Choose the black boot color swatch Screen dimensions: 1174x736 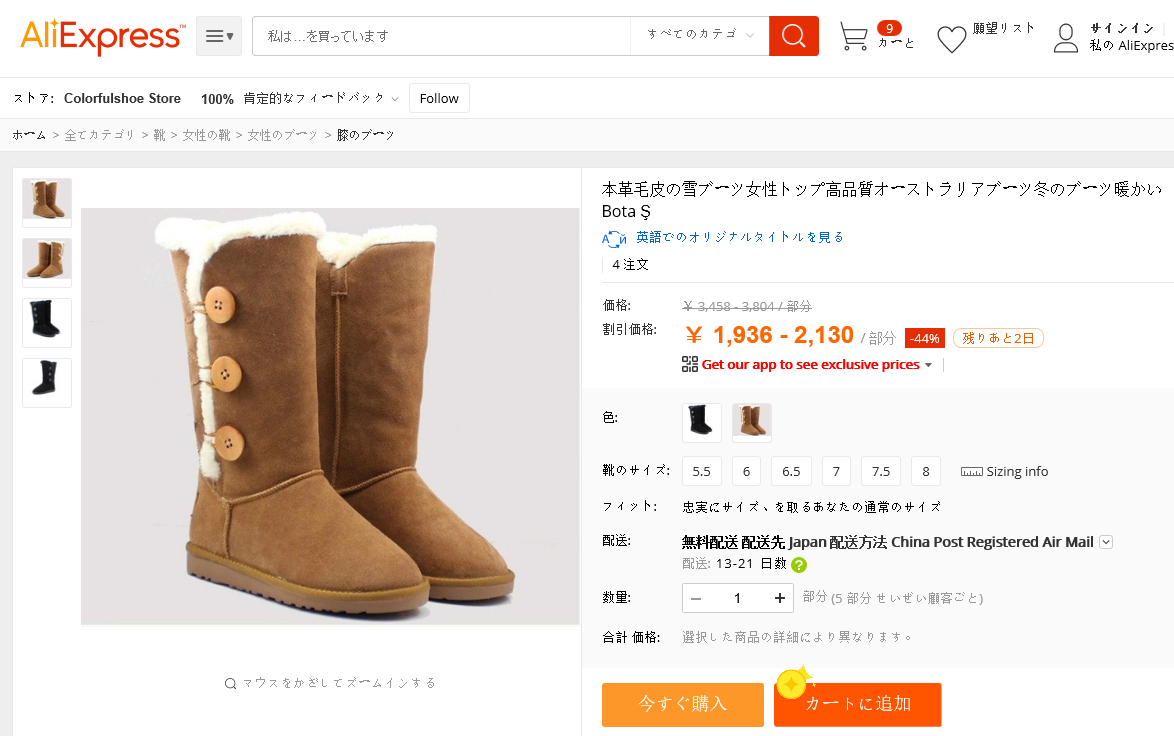coord(702,422)
